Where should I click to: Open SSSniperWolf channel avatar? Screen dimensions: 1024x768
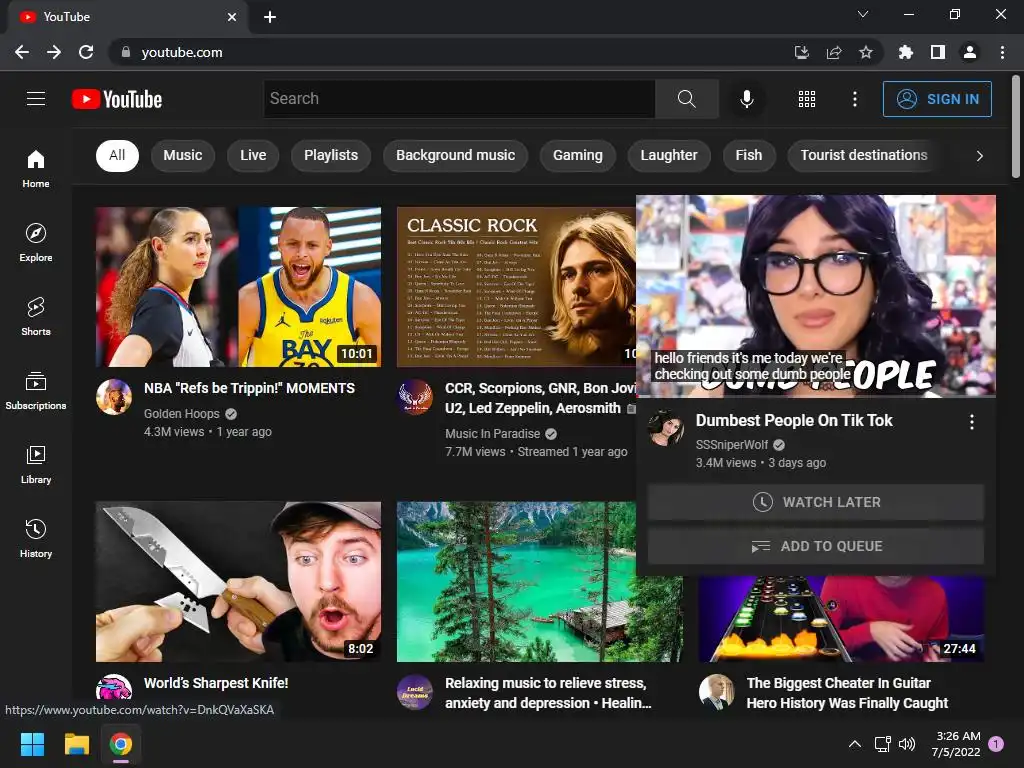(665, 428)
